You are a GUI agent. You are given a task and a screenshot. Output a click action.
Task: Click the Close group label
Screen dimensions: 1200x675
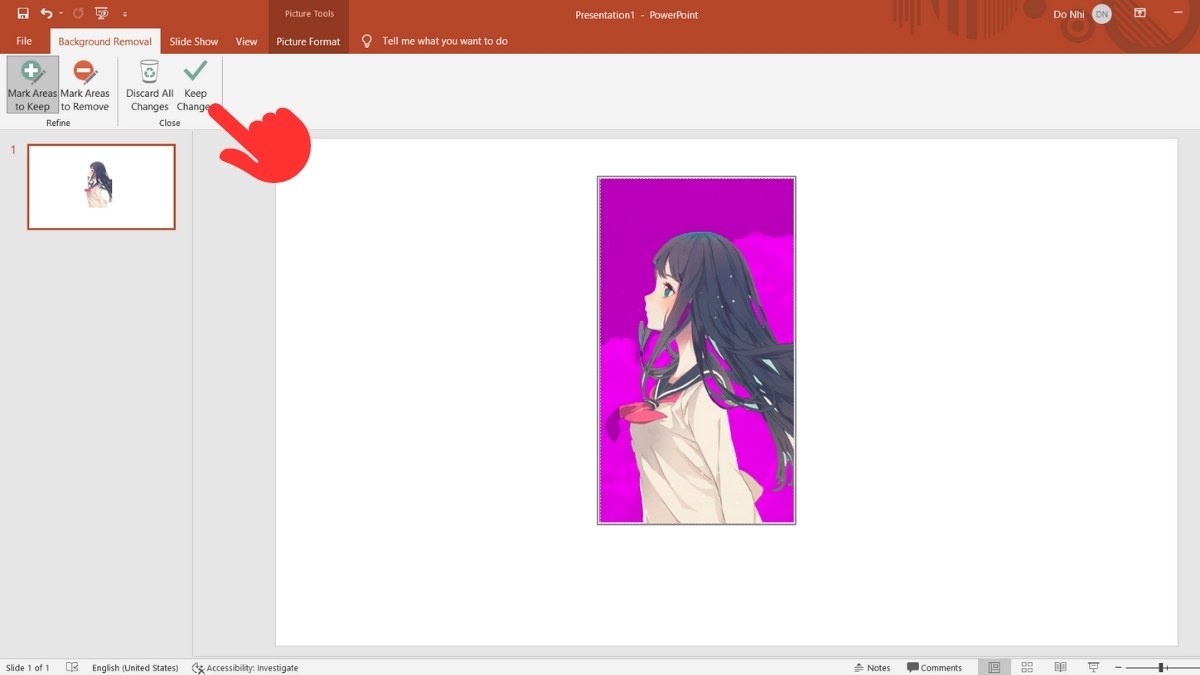tap(170, 123)
